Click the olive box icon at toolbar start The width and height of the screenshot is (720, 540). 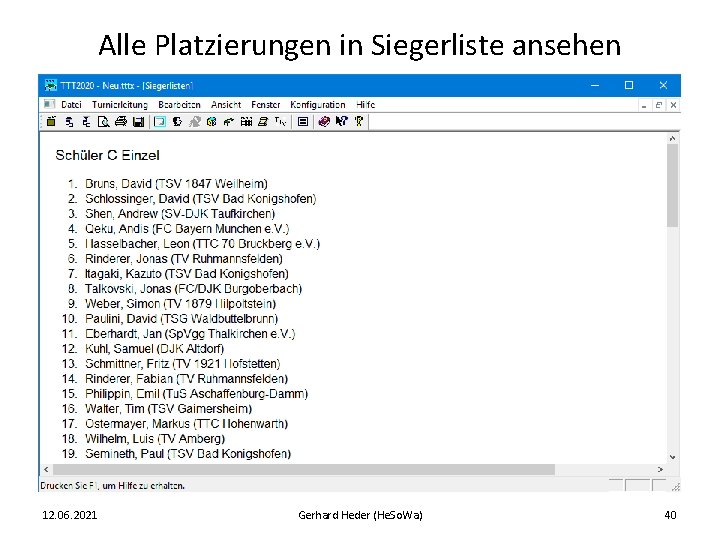[x=51, y=122]
